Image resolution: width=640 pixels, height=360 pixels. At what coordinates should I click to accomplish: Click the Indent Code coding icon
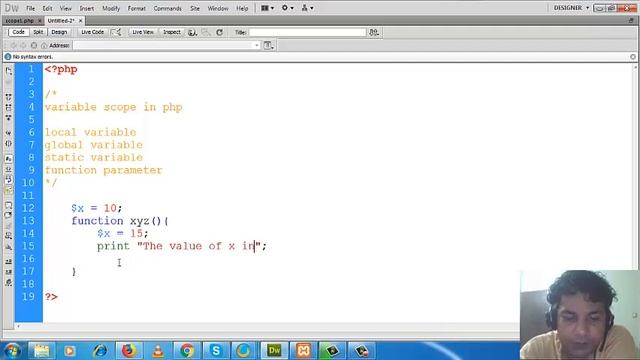9,262
